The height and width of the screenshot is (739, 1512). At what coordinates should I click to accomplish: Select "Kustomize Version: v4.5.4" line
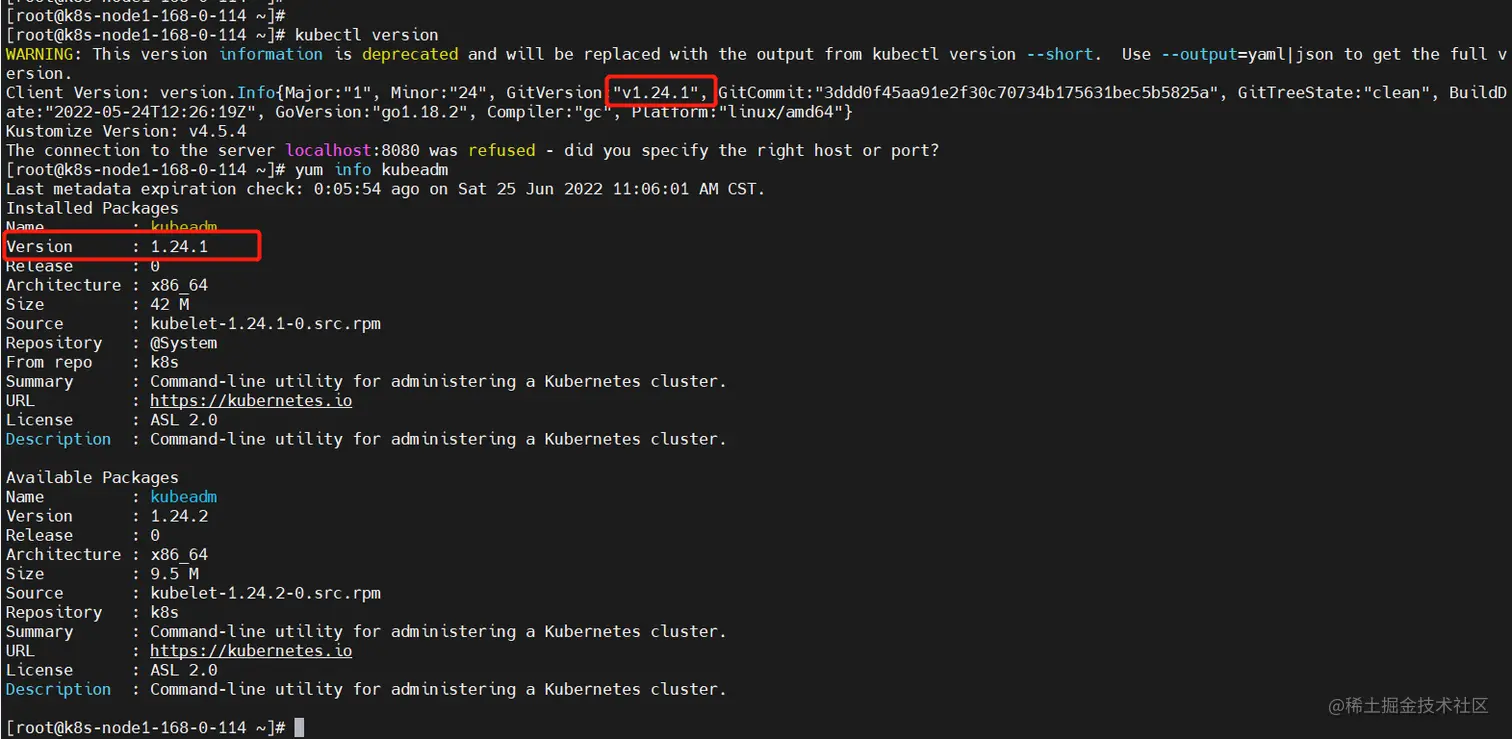(126, 131)
